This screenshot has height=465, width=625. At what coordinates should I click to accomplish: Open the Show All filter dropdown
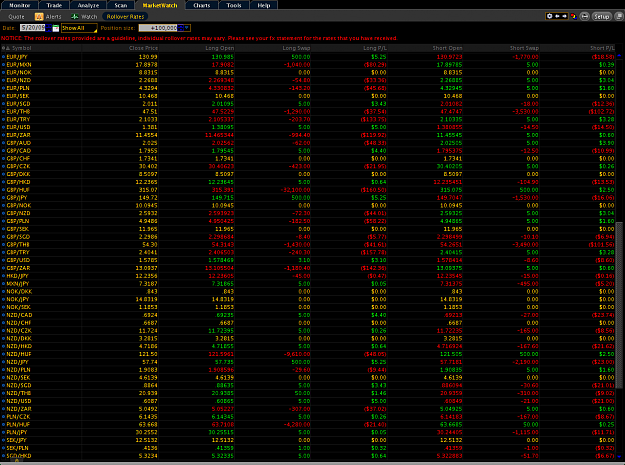(79, 28)
